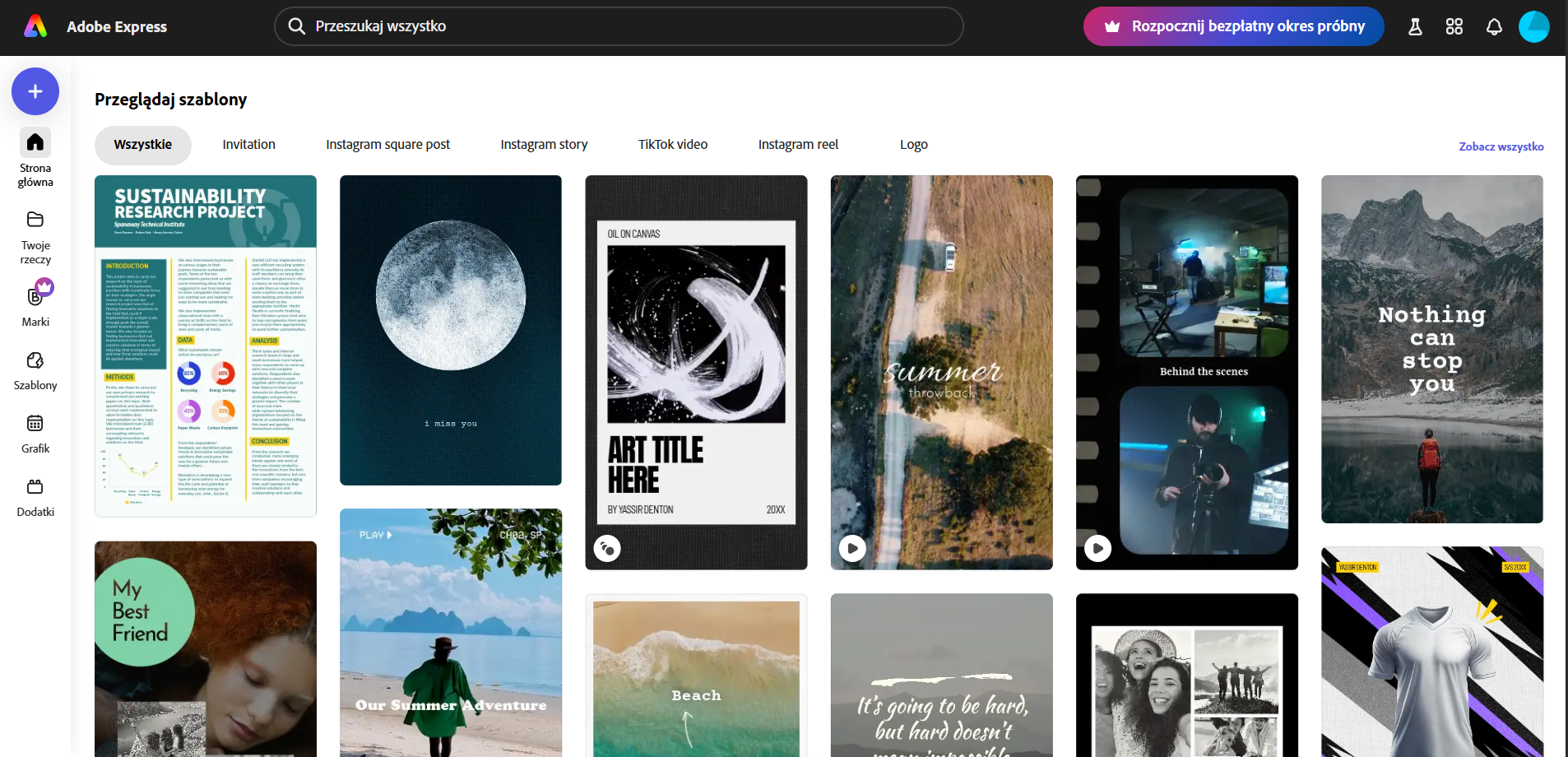This screenshot has width=1568, height=757.
Task: Click the beaker experiments icon
Action: point(1415,27)
